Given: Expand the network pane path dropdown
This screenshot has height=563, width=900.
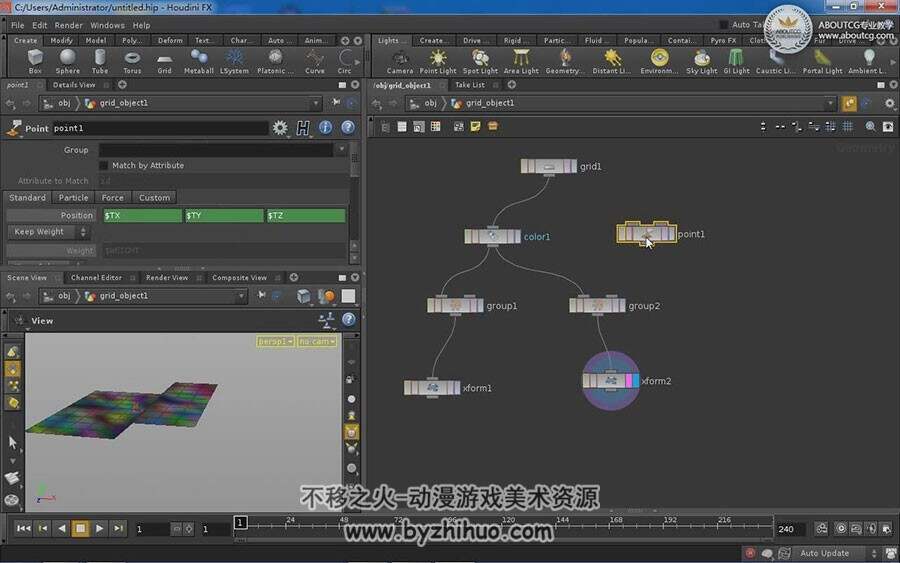Looking at the screenshot, I should click(x=830, y=103).
